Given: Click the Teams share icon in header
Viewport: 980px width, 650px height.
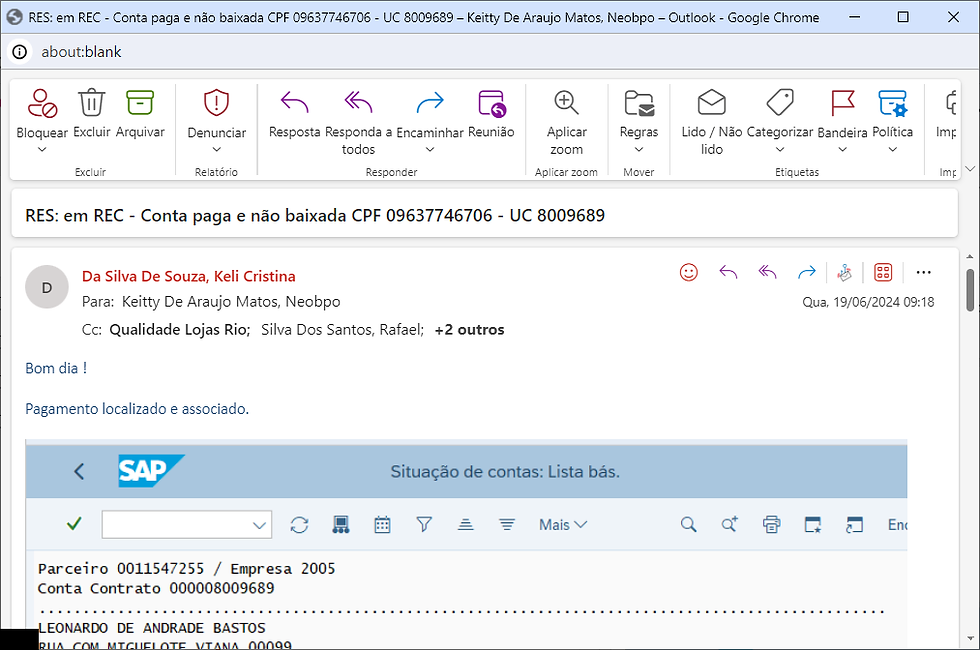Looking at the screenshot, I should click(x=844, y=272).
